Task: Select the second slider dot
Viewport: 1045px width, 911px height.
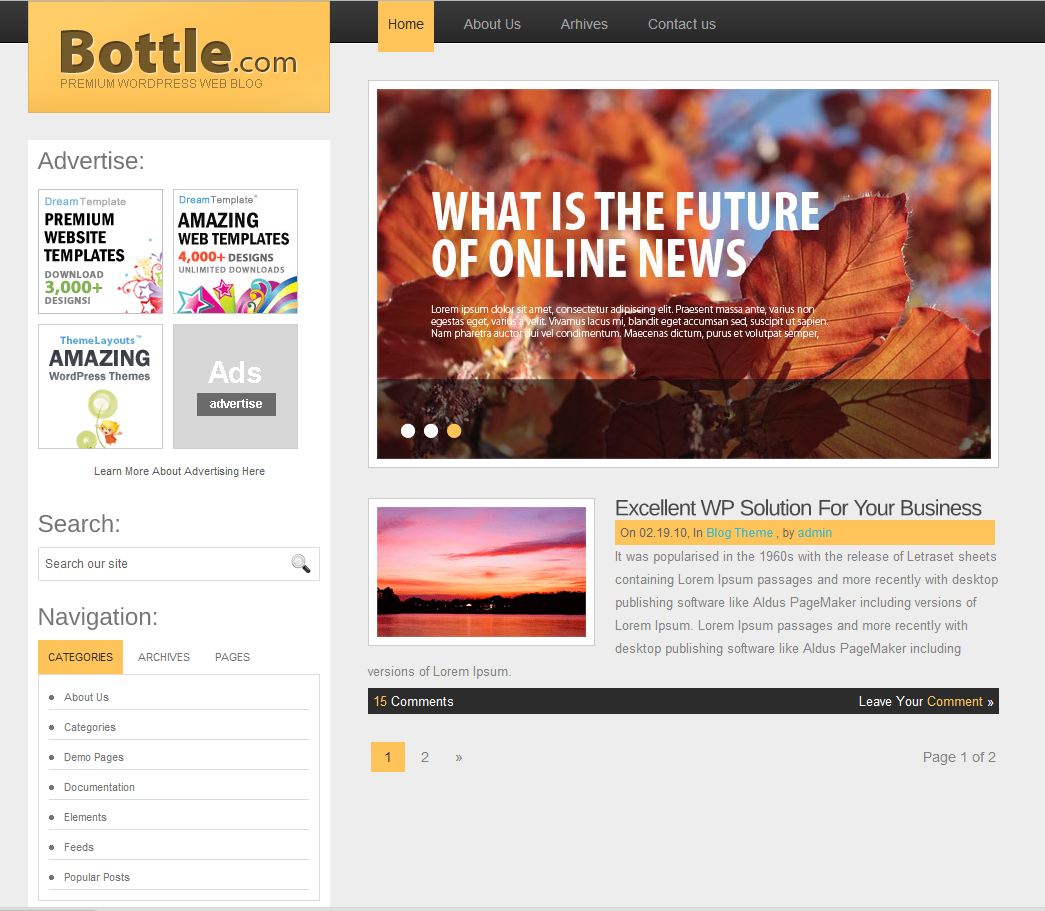Action: click(431, 431)
